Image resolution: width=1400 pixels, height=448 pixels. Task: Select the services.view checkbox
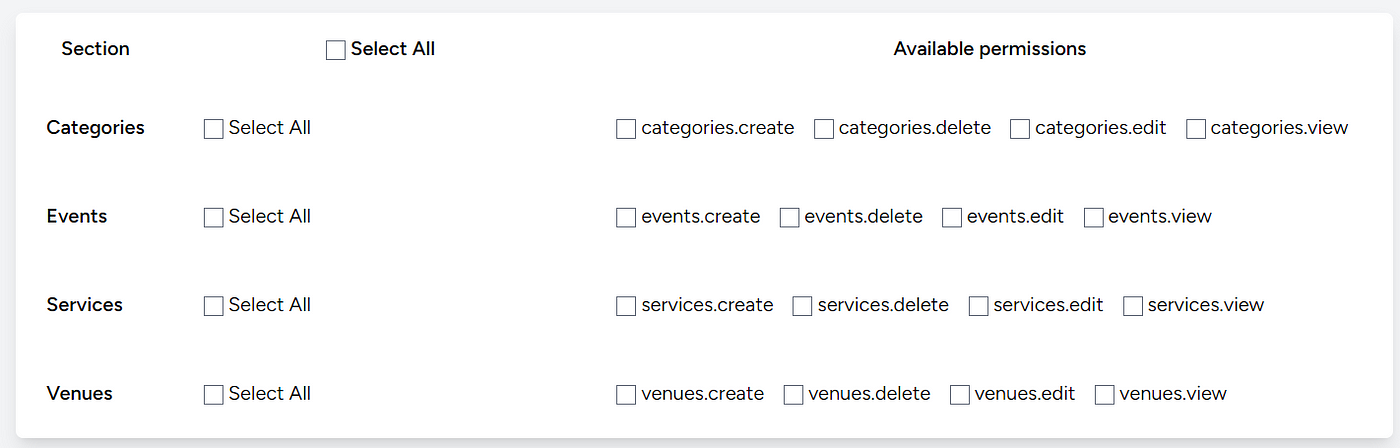[x=1133, y=306]
